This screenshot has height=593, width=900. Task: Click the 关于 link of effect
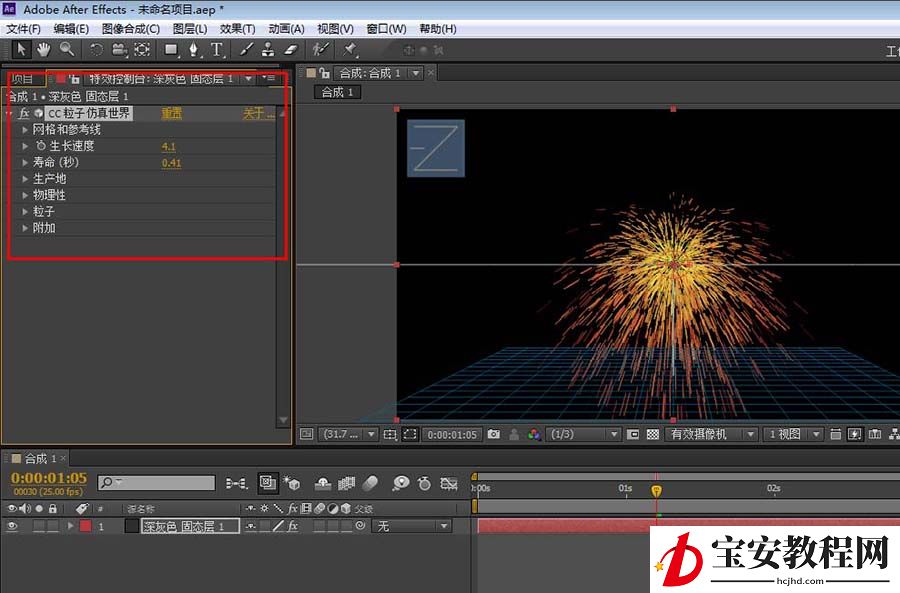coord(258,114)
